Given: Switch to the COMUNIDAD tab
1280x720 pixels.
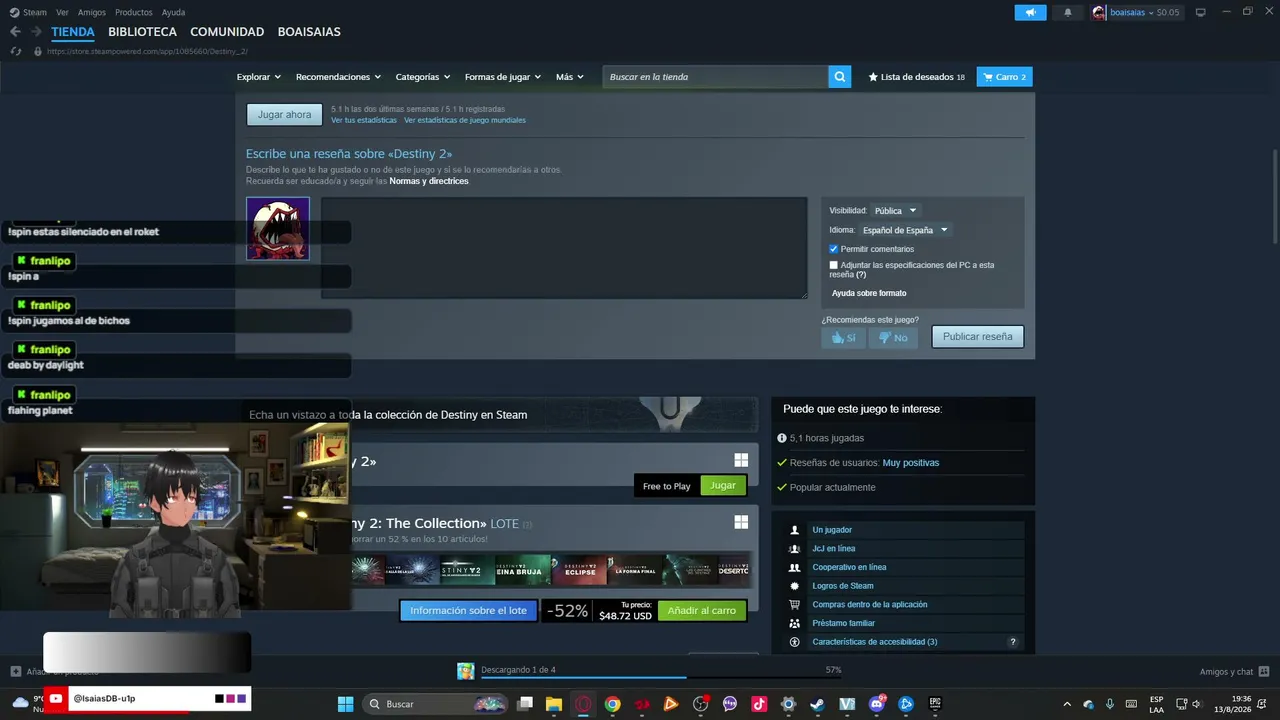Looking at the screenshot, I should pos(227,32).
